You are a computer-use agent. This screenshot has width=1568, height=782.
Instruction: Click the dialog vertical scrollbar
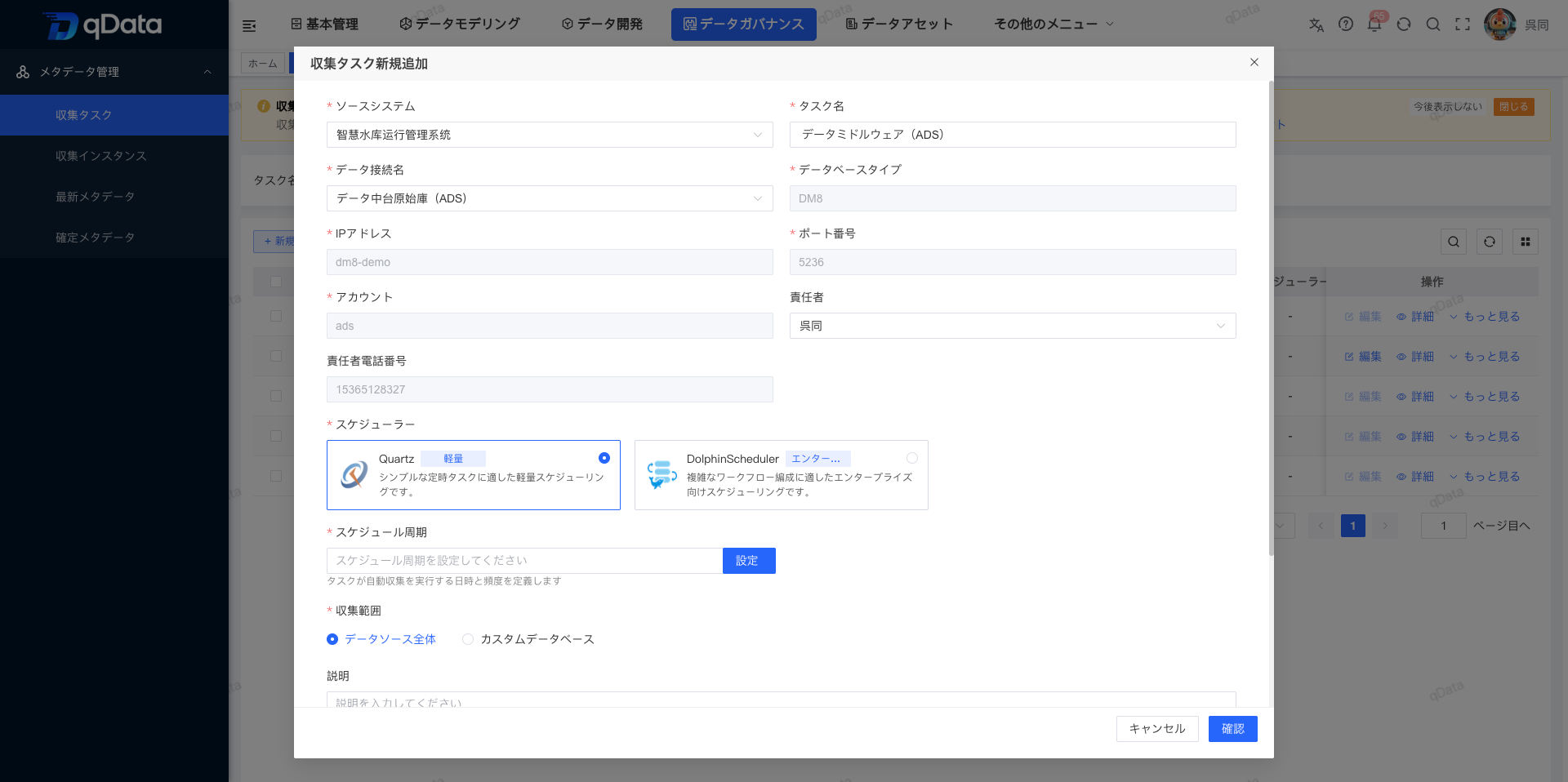(x=1271, y=318)
